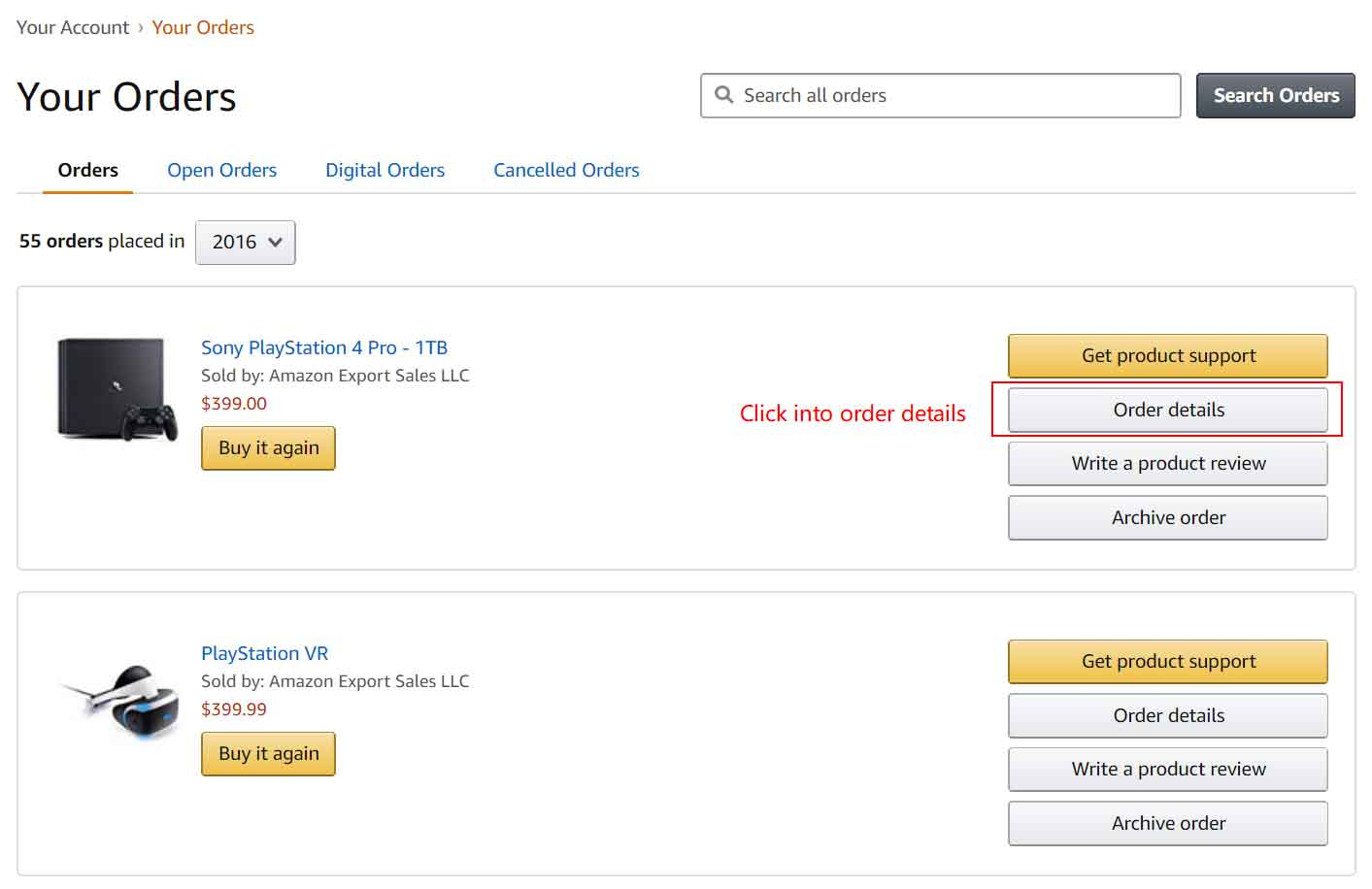Switch to the Digital Orders tab
This screenshot has width=1372, height=889.
pyautogui.click(x=385, y=170)
